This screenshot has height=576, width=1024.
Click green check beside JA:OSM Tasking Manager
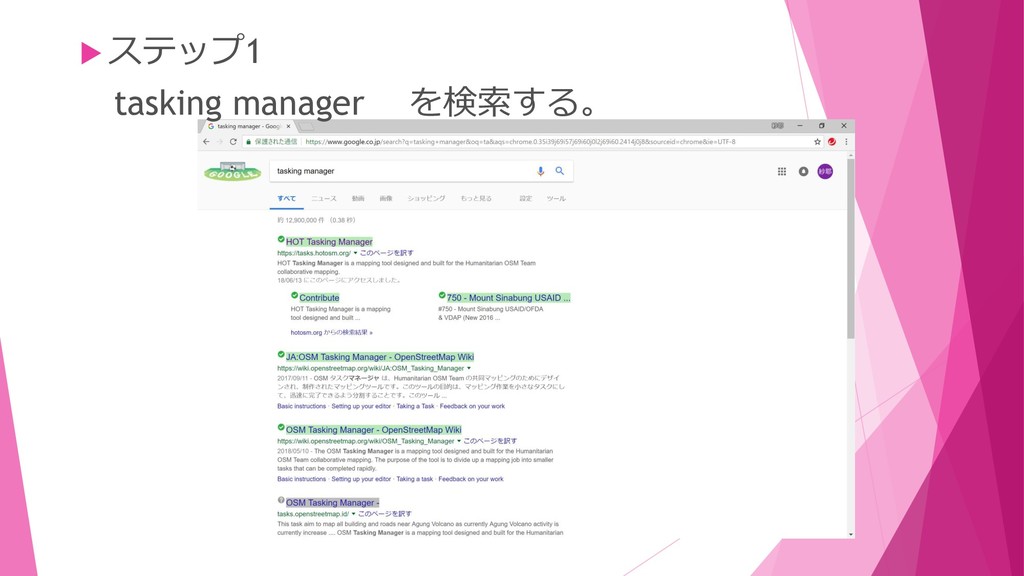click(x=281, y=355)
